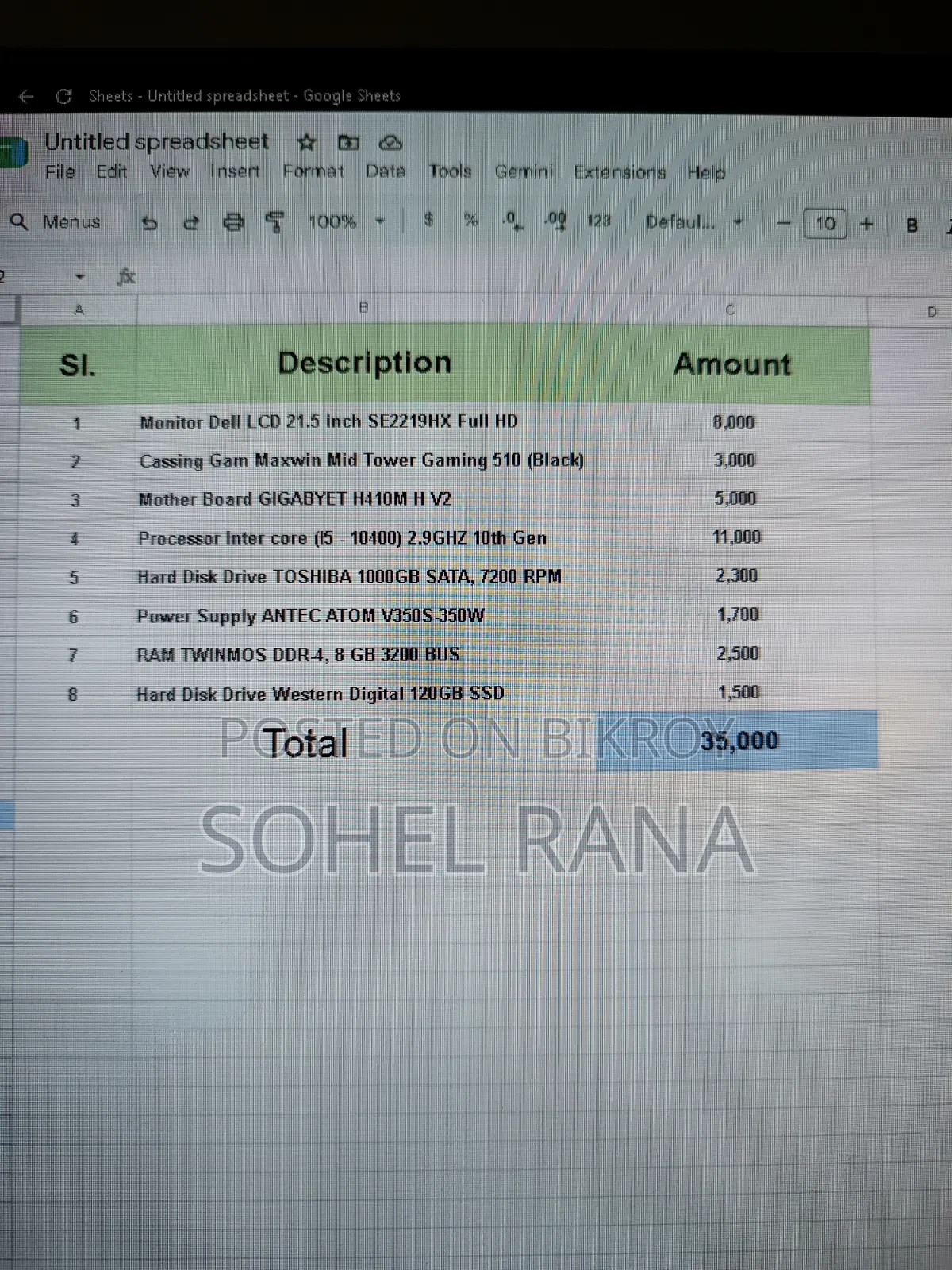Open the Help menu
This screenshot has height=1270, width=952.
tap(706, 172)
